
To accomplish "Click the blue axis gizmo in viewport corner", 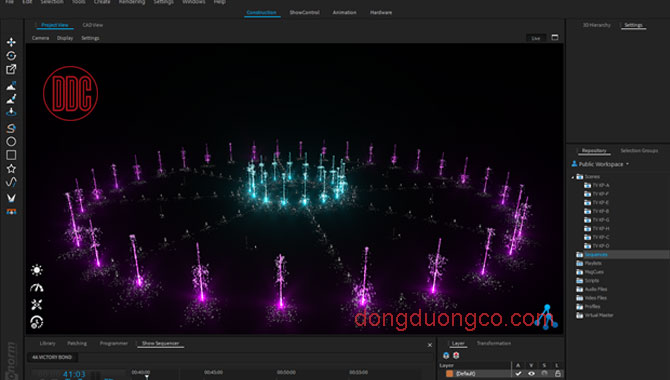I will pos(547,316).
